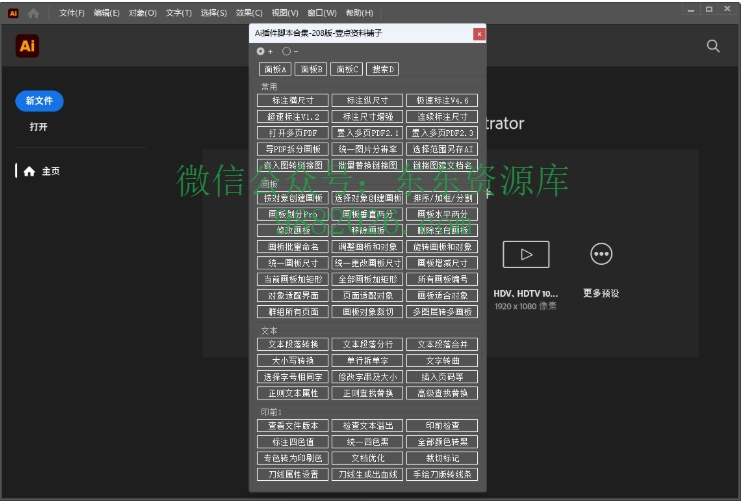Open the 效果(C) menu
Screen dimensions: 746x503
(x=249, y=13)
